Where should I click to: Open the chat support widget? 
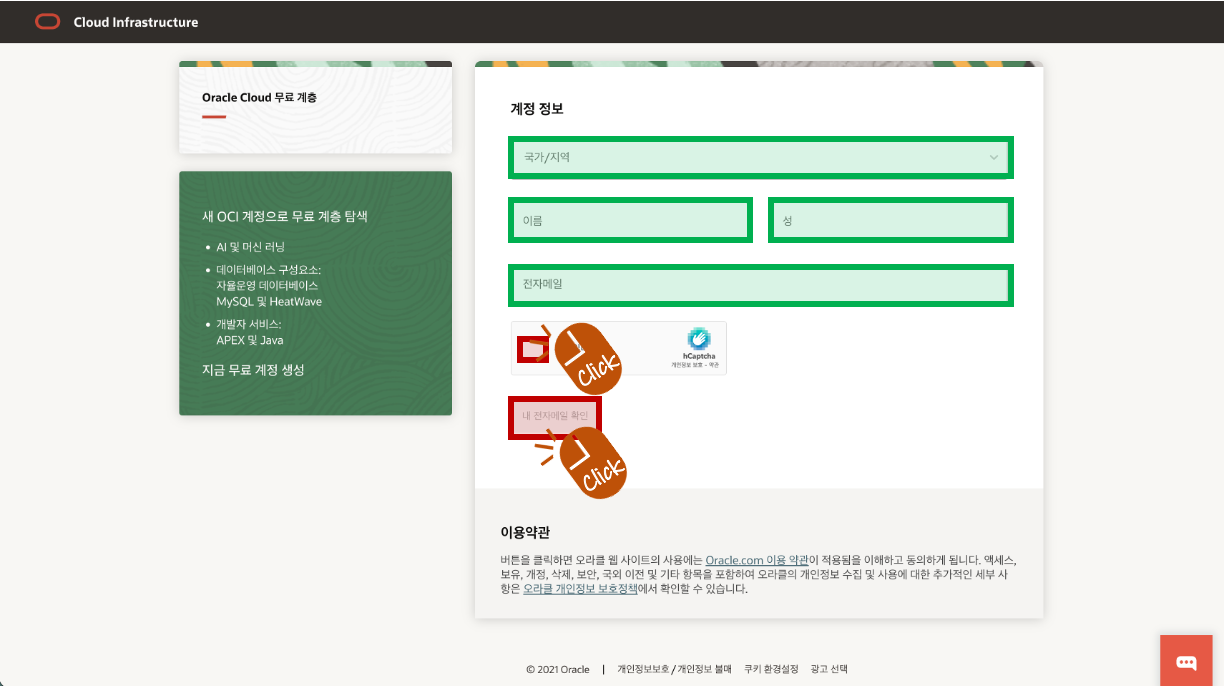point(1186,660)
